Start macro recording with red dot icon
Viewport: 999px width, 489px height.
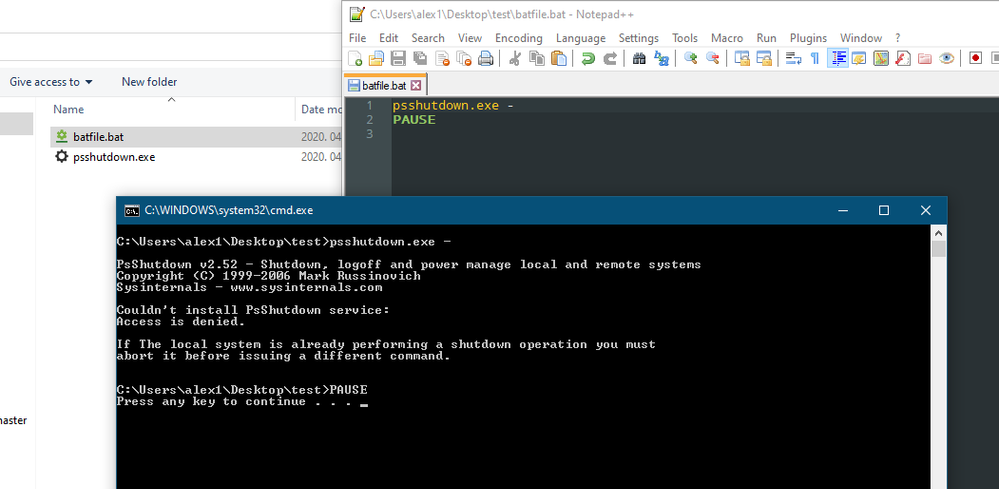[975, 59]
